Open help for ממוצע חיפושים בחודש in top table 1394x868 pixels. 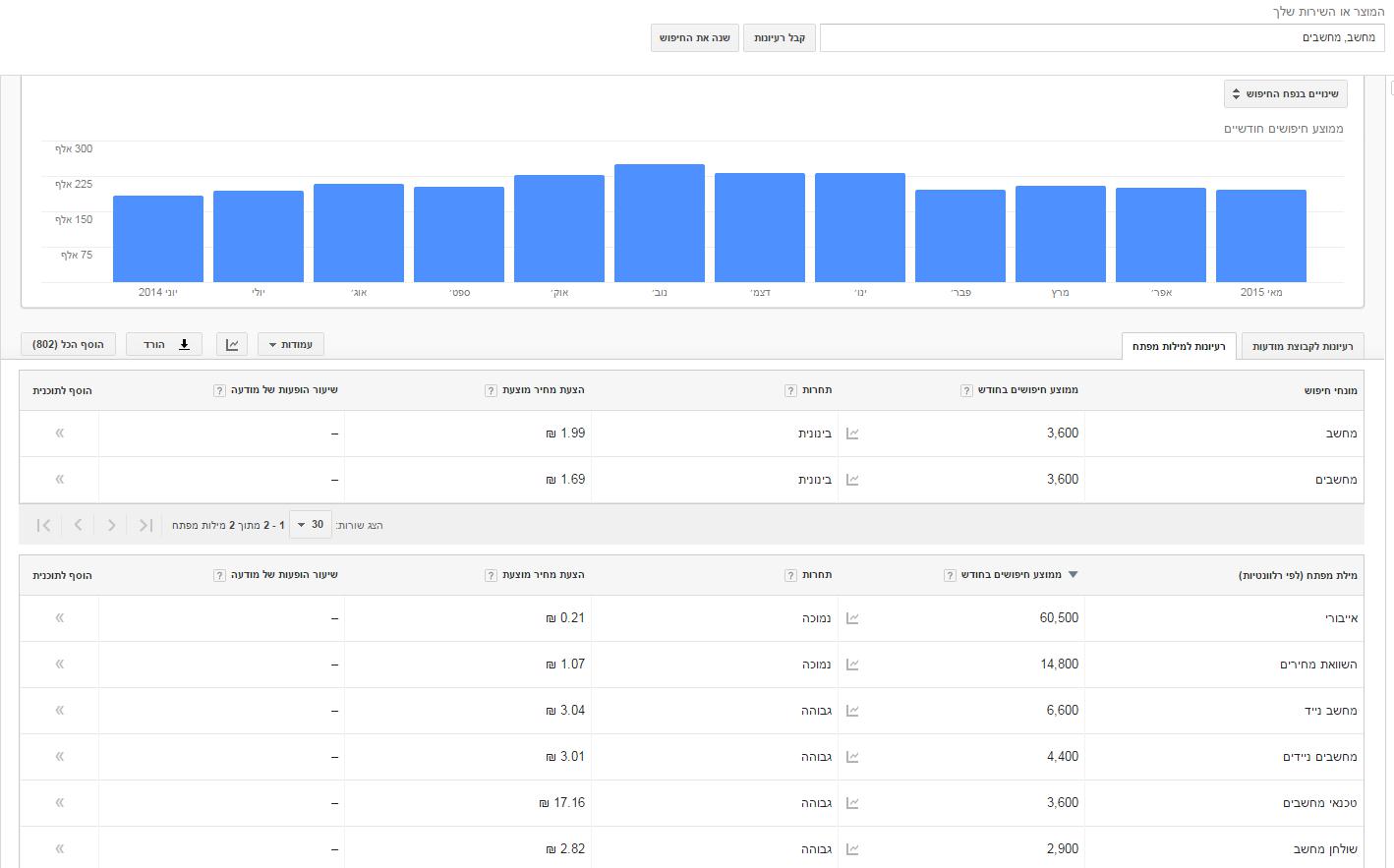(966, 390)
